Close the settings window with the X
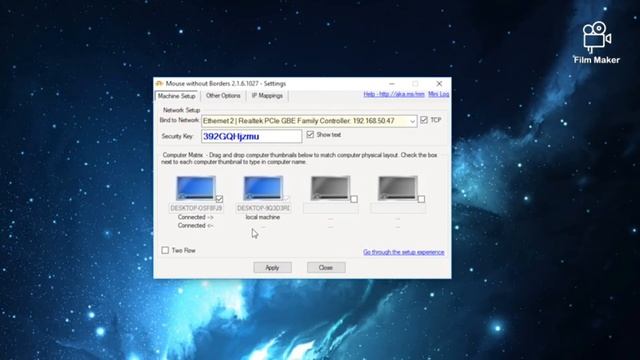This screenshot has height=360, width=640. pyautogui.click(x=439, y=84)
